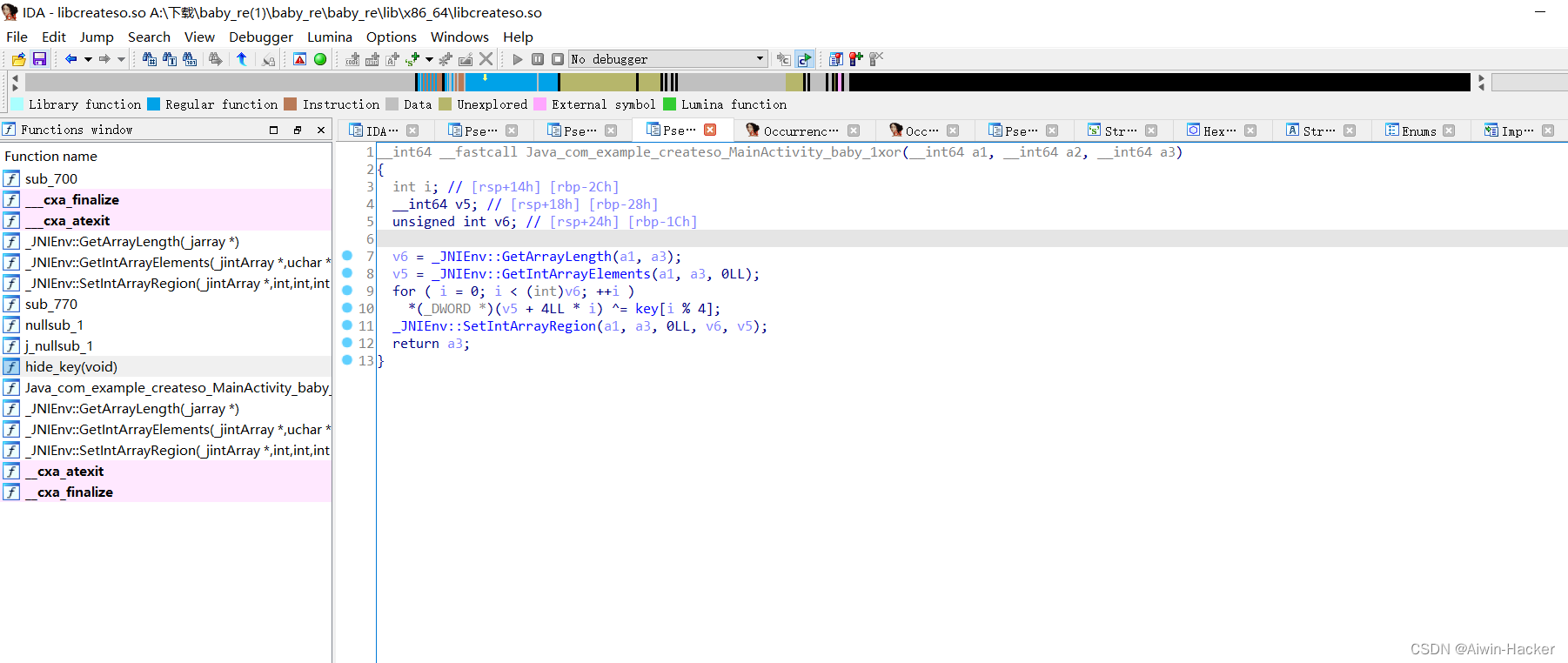Start process with the play button

pos(518,59)
